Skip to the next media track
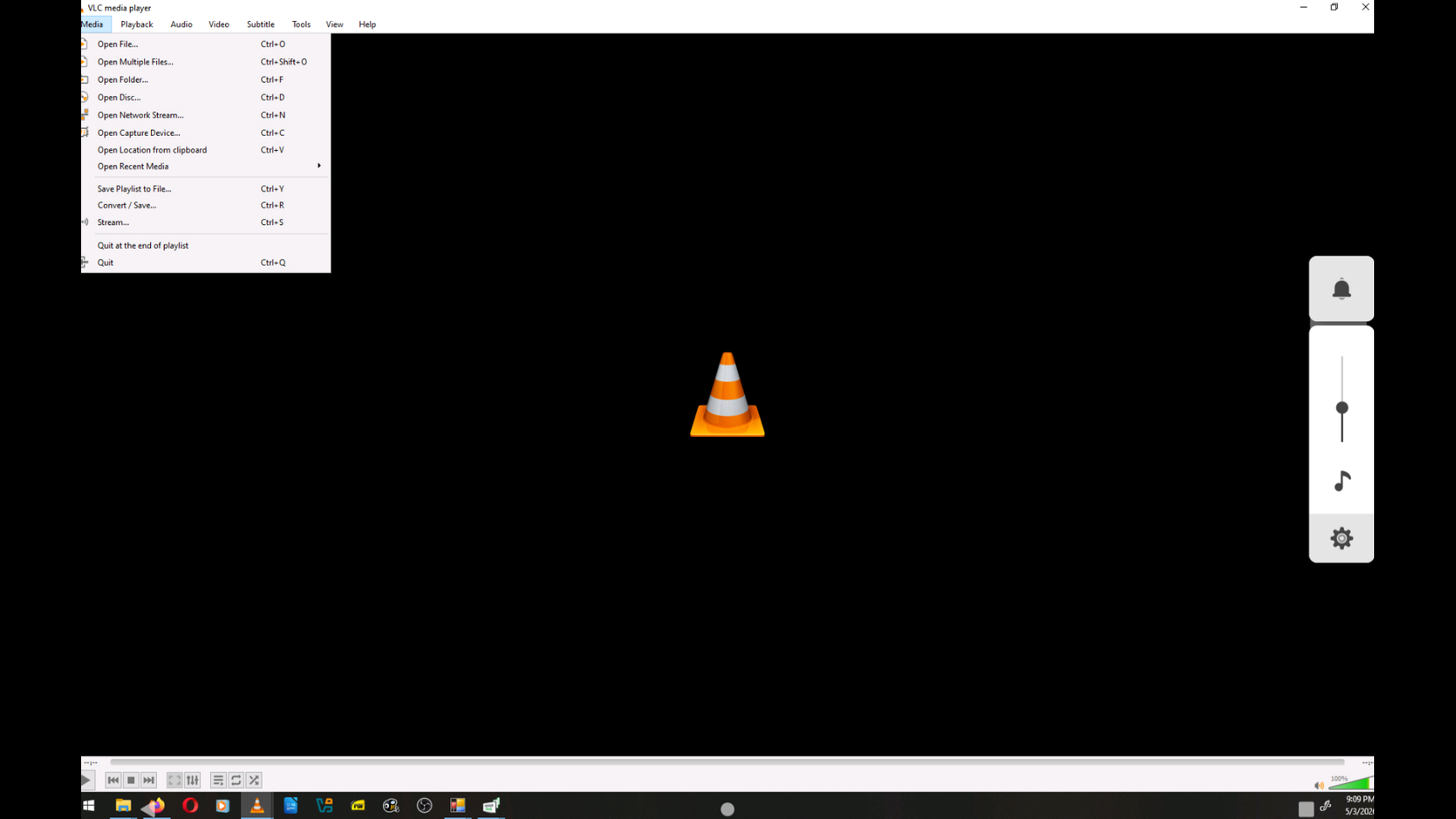 coord(148,780)
